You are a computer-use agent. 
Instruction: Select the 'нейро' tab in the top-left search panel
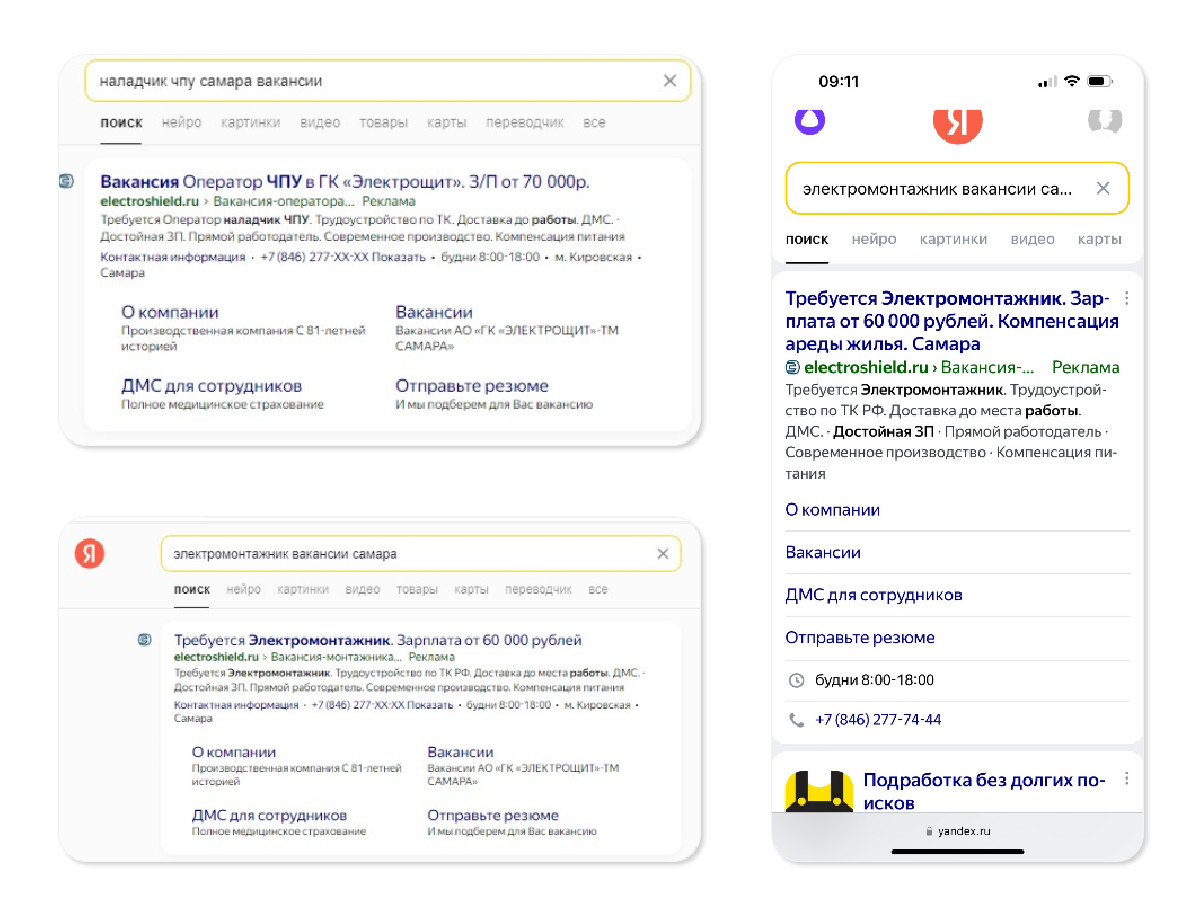tap(182, 123)
